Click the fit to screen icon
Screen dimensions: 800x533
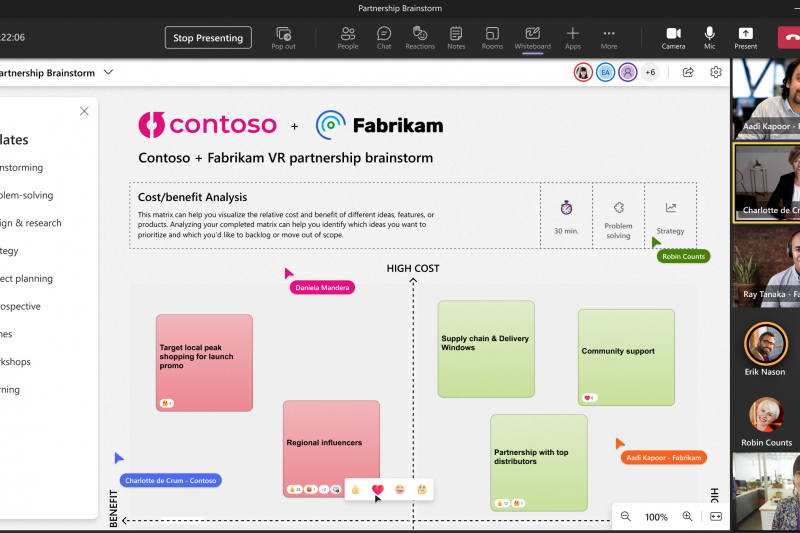pyautogui.click(x=716, y=516)
